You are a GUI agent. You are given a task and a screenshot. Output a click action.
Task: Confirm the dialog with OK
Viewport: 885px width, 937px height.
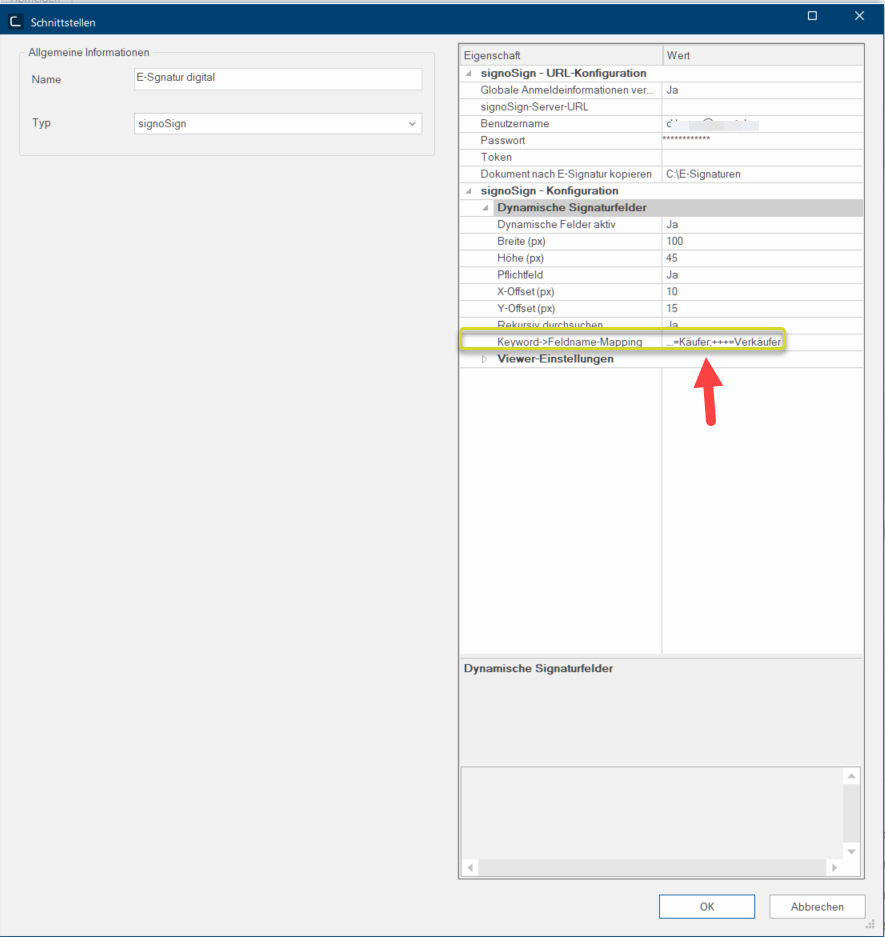(x=706, y=907)
